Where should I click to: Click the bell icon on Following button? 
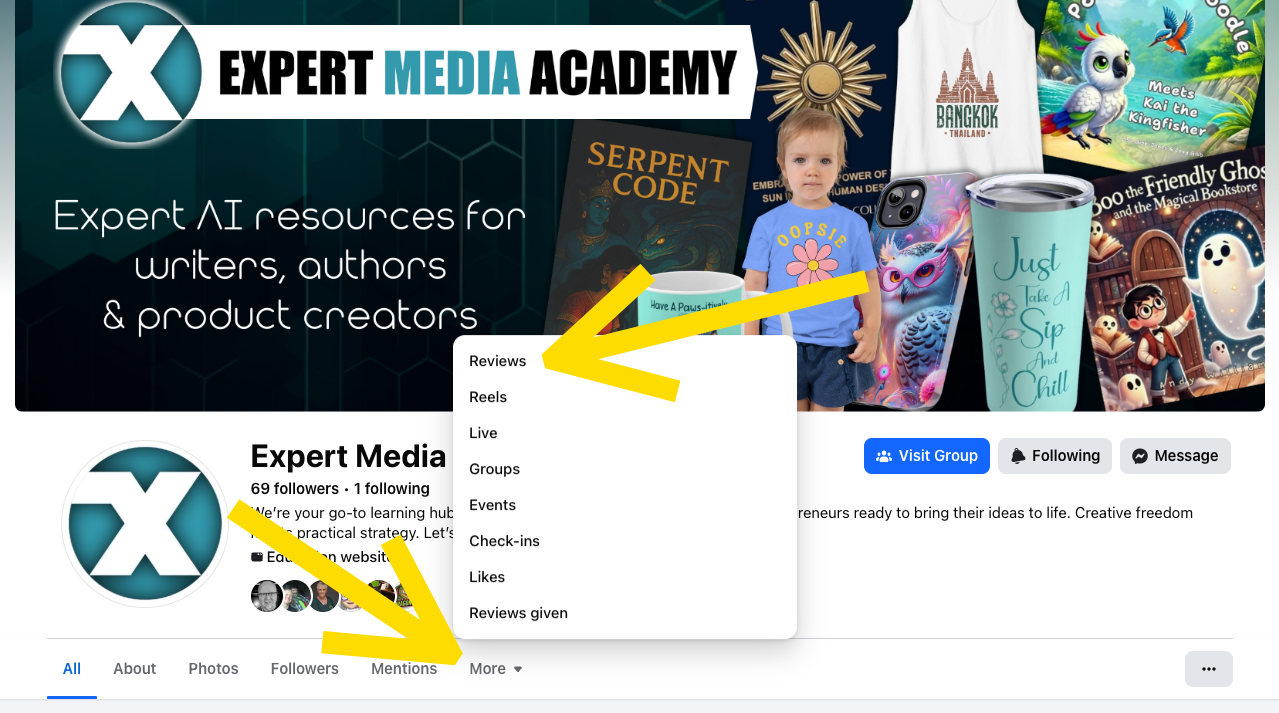click(1018, 456)
